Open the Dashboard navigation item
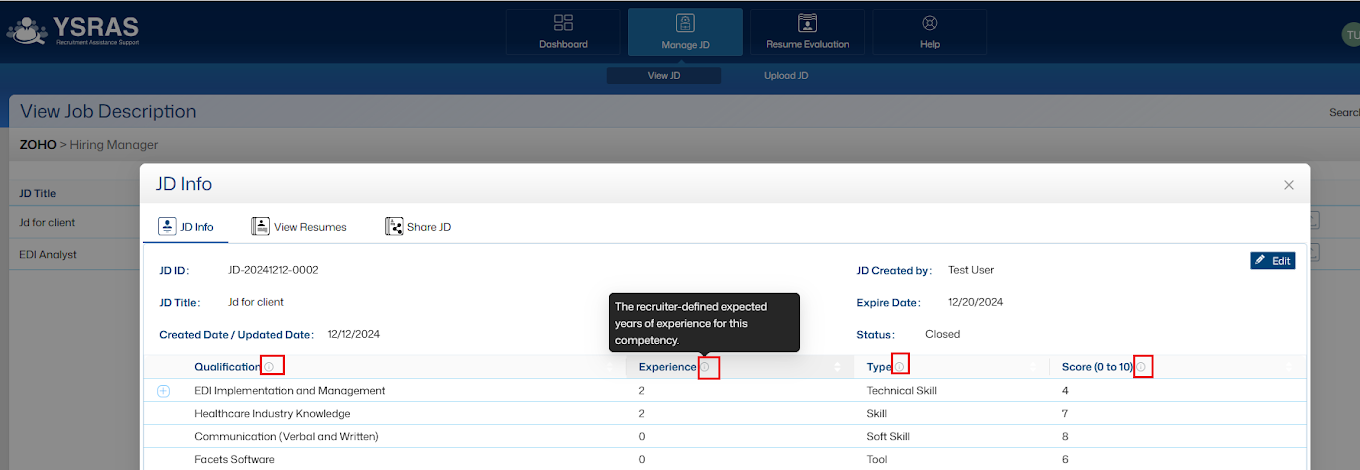This screenshot has width=1360, height=470. (x=563, y=32)
